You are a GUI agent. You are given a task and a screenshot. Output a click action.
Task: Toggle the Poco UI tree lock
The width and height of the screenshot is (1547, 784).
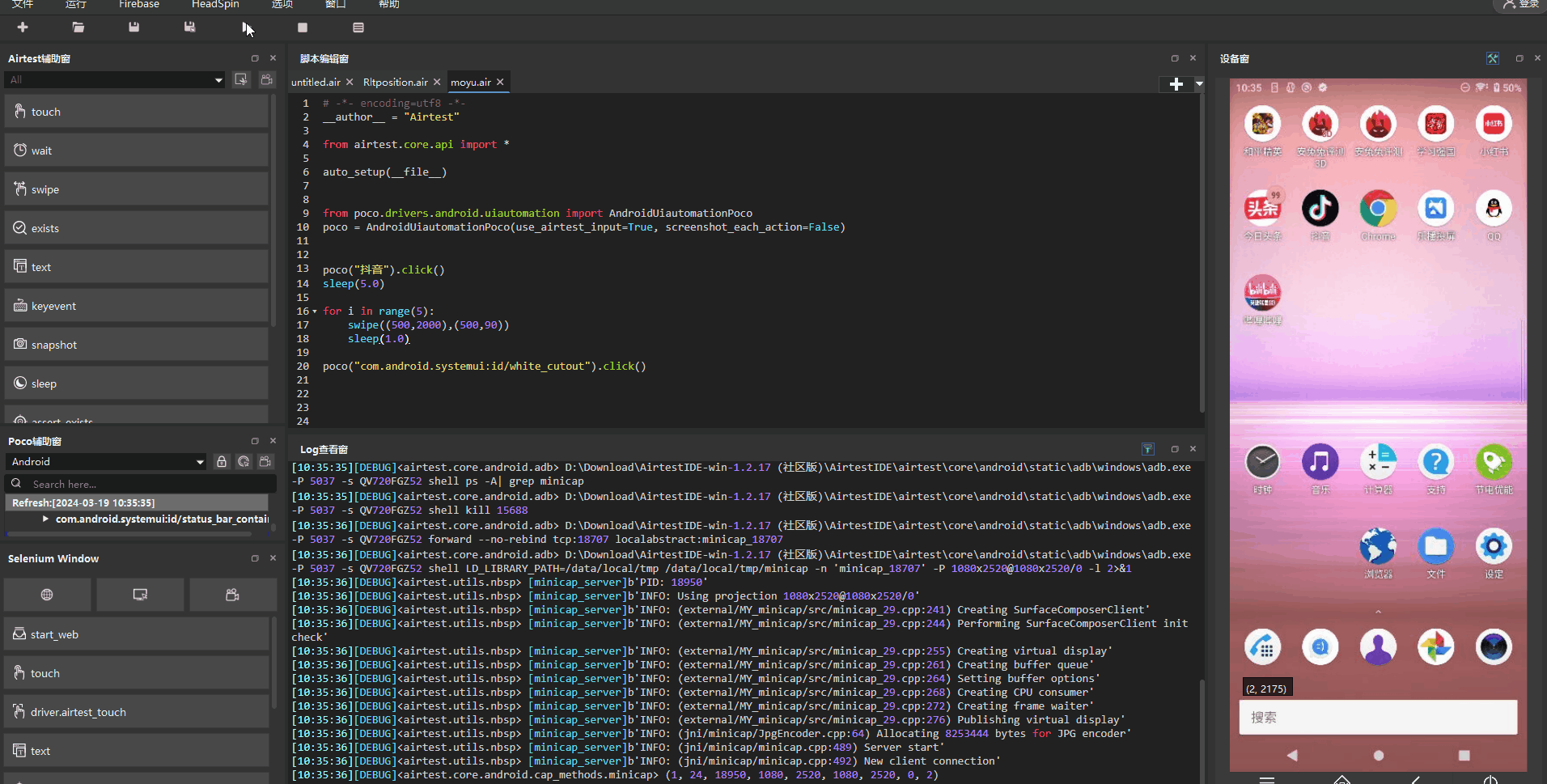pyautogui.click(x=222, y=461)
